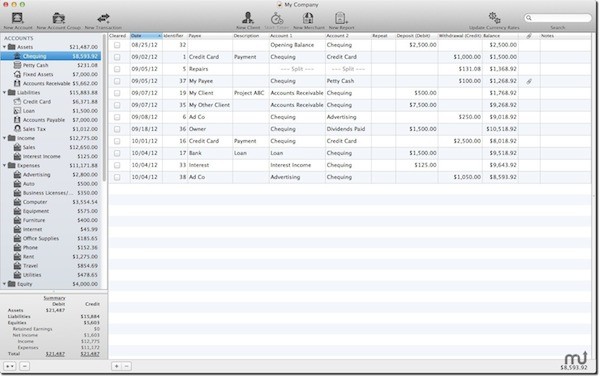Mark the Opening Balance transaction as cleared
Viewport: 600px width, 377px height.
tap(117, 45)
